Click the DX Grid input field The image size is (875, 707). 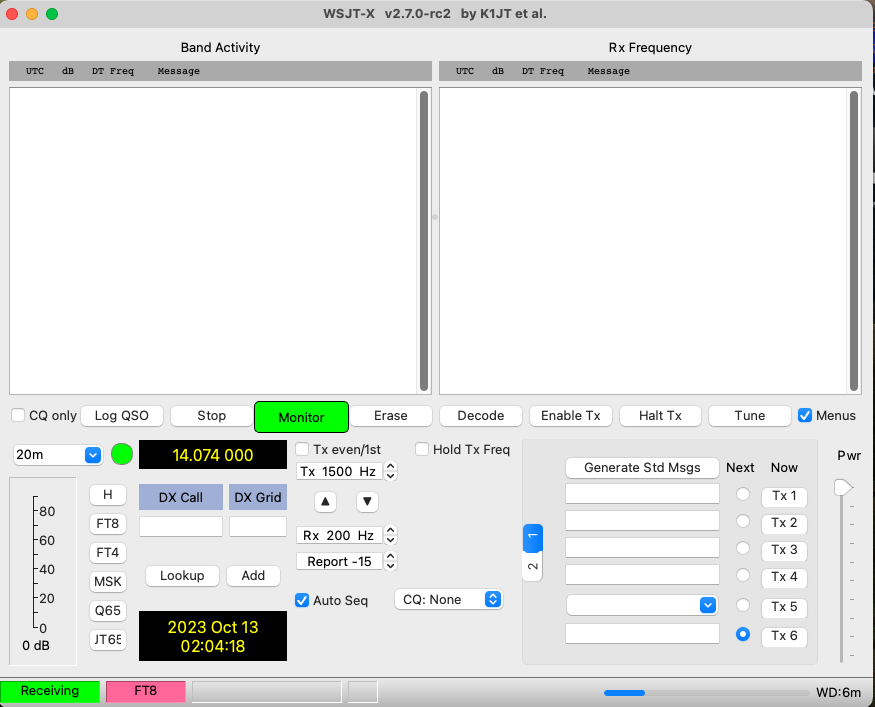coord(258,527)
